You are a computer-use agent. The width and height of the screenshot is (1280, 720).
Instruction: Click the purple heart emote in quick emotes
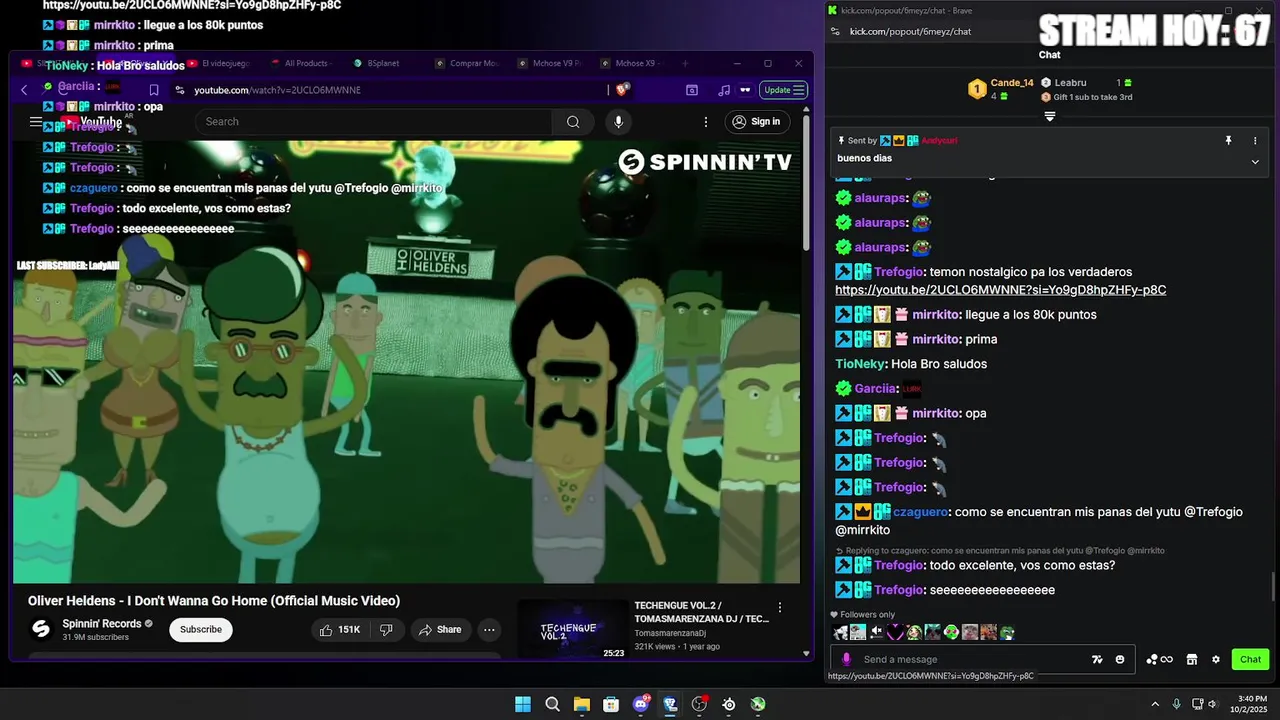895,632
